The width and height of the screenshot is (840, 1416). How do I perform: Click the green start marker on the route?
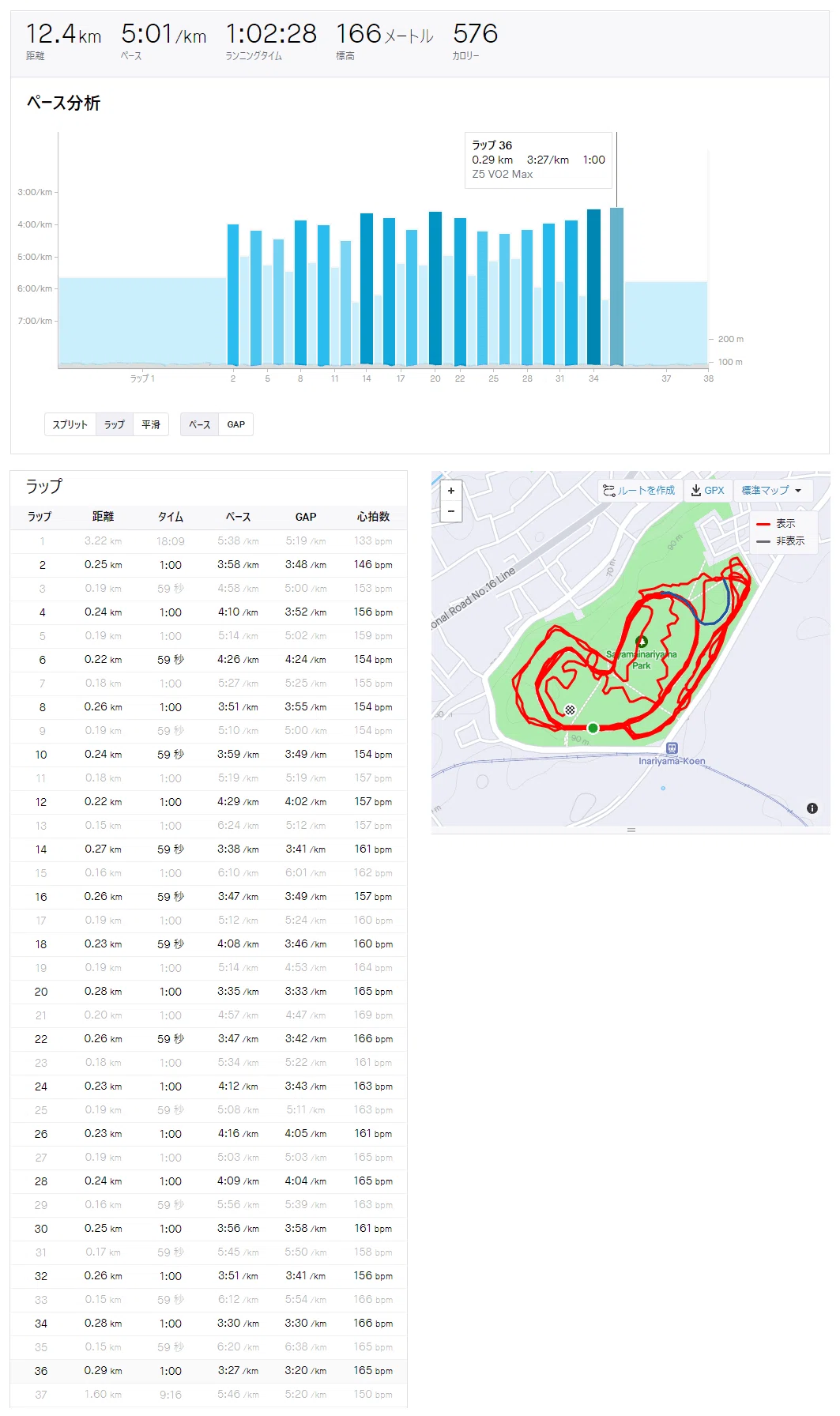pyautogui.click(x=593, y=728)
